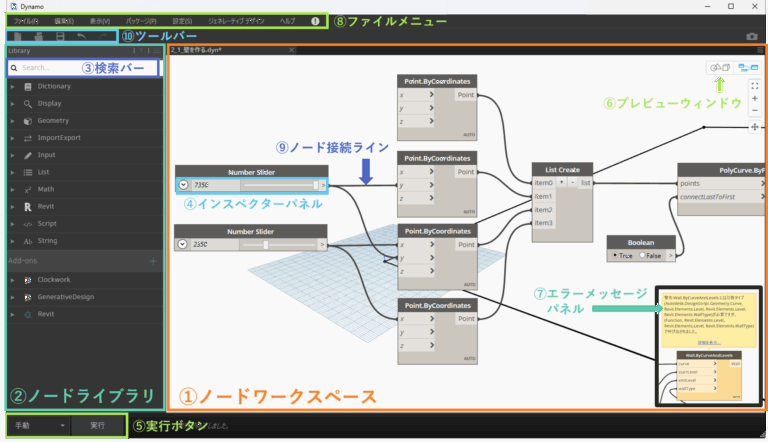Click the camera export image icon

(x=752, y=36)
